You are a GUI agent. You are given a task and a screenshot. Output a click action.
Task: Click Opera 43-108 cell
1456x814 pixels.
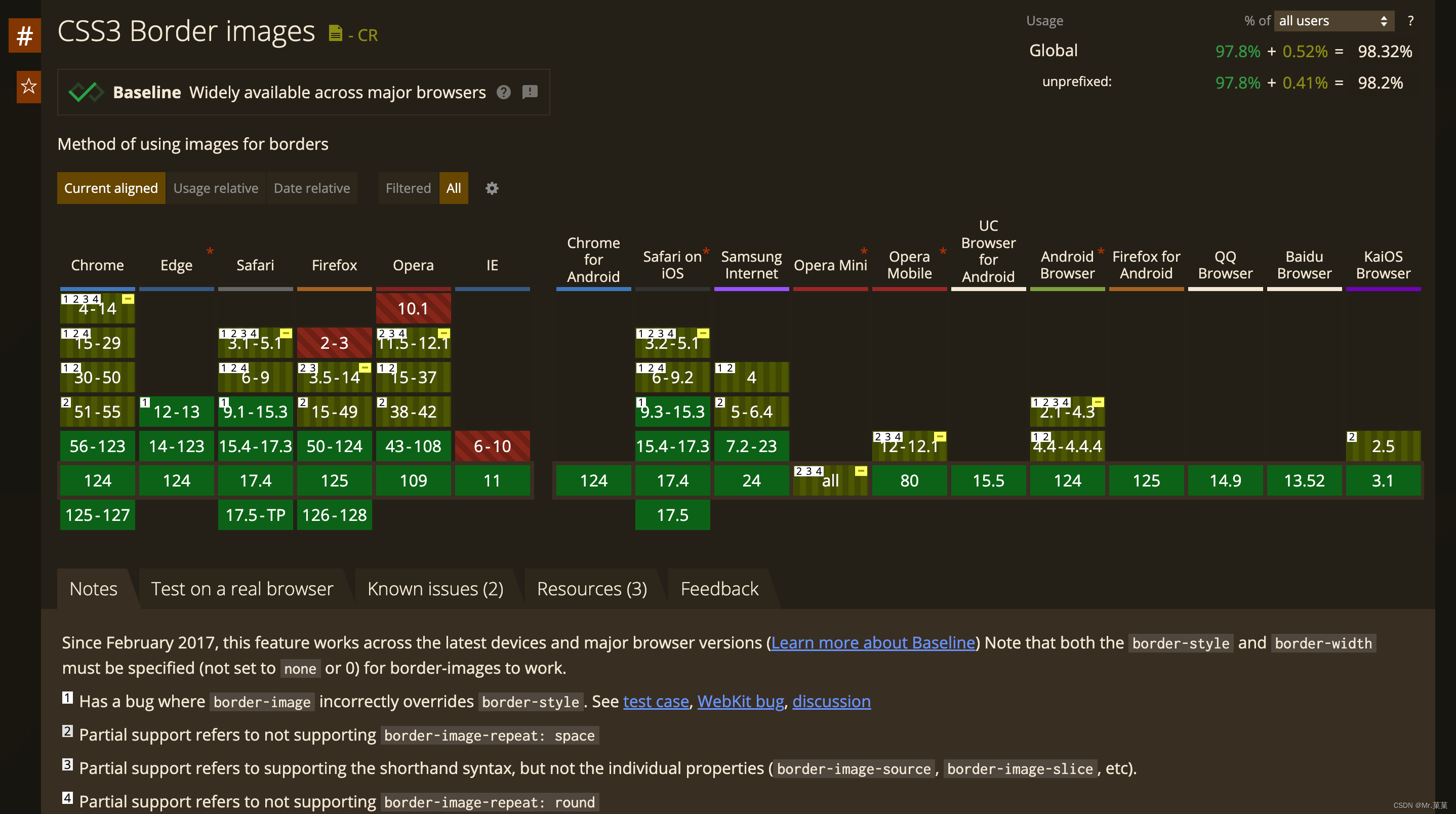tap(413, 446)
